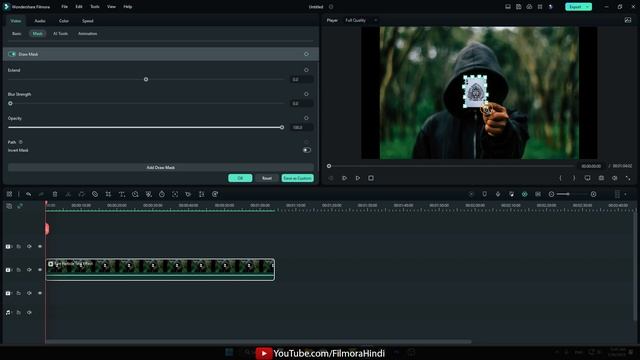Open the Tools menu
640x360 pixels.
[95, 7]
